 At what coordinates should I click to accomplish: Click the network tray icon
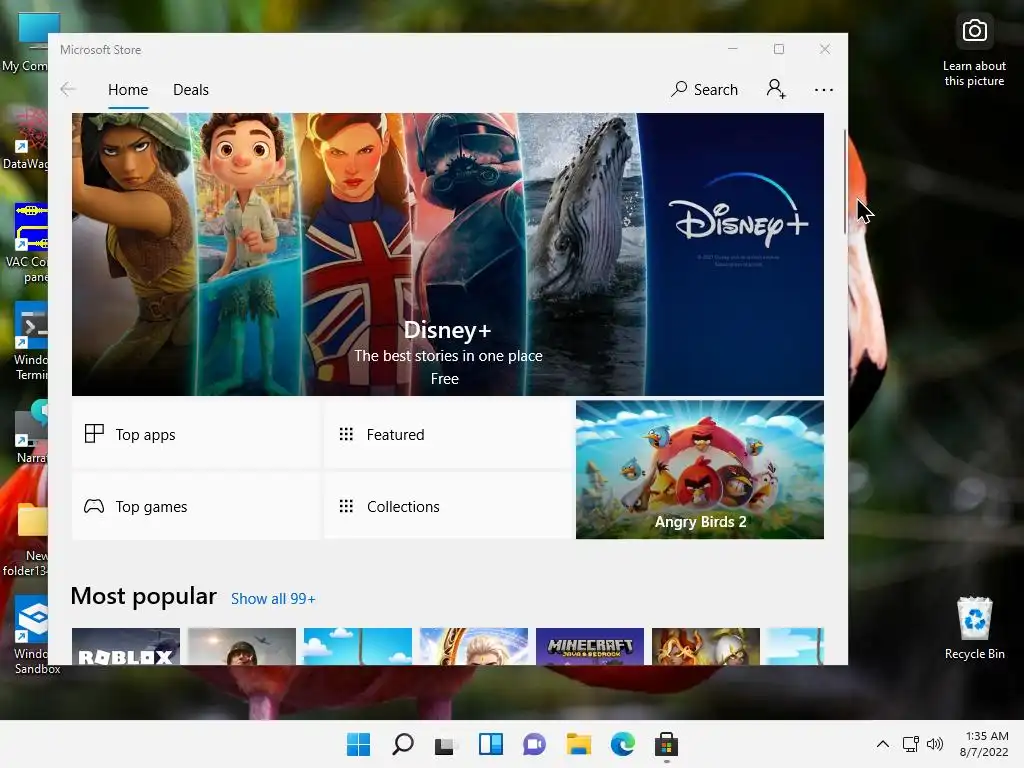pyautogui.click(x=910, y=744)
